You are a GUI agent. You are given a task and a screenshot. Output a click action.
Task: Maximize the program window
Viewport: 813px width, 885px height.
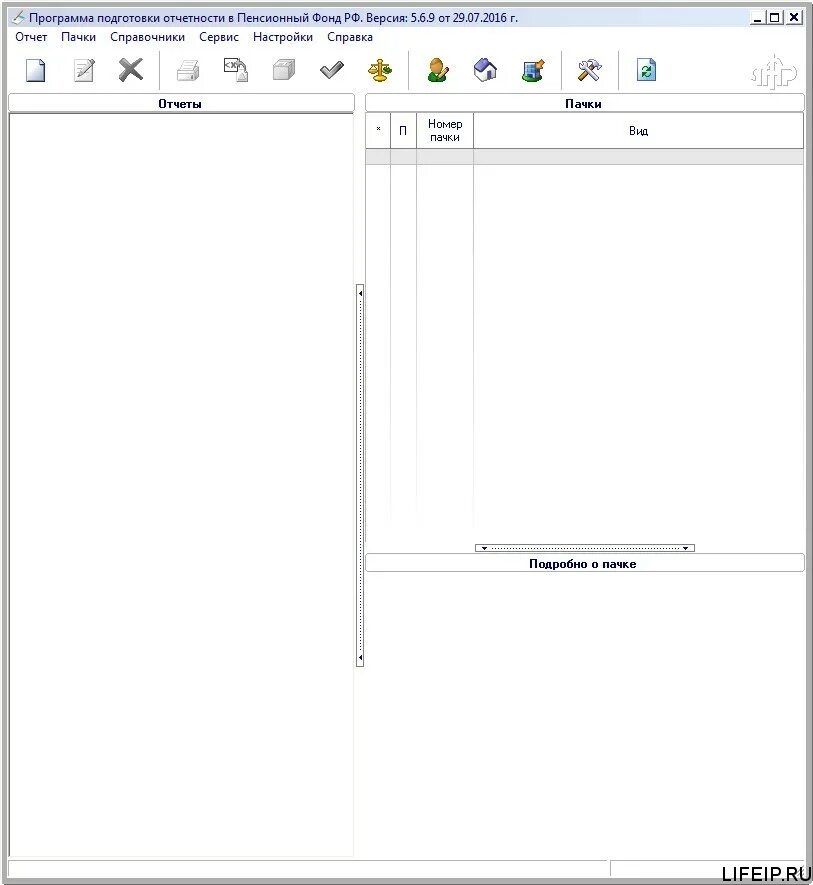click(775, 17)
